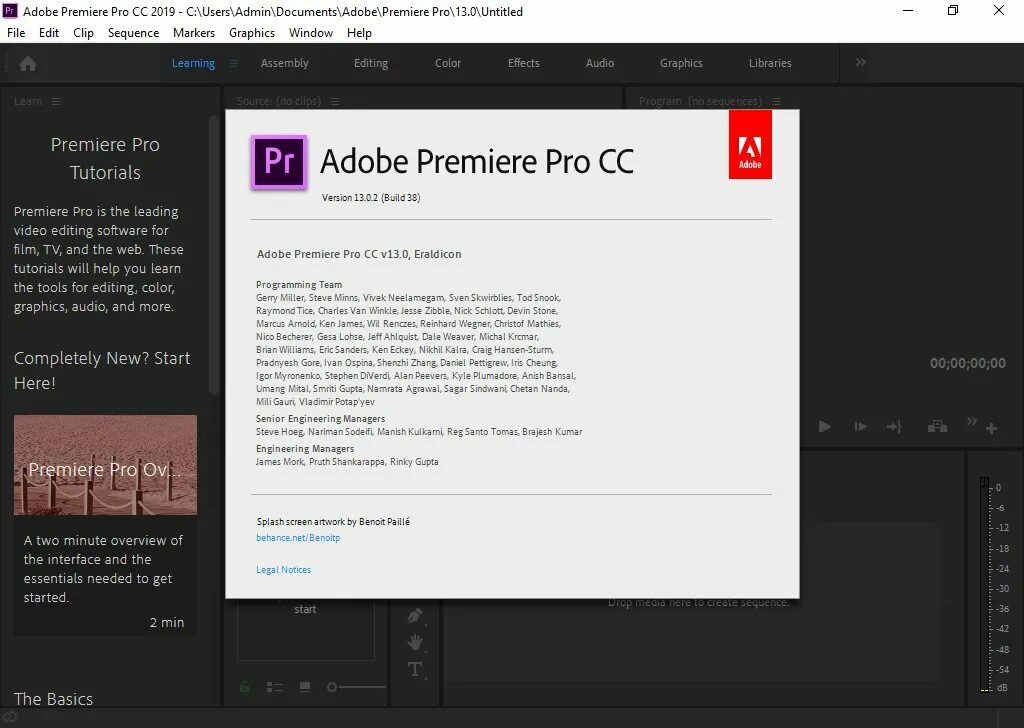Image resolution: width=1024 pixels, height=728 pixels.
Task: Open the Sequence menu
Action: pos(133,33)
